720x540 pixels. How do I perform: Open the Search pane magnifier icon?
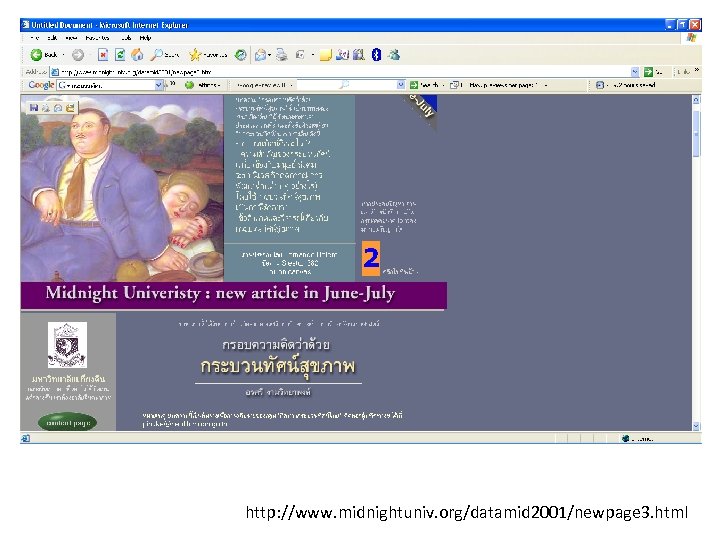pos(157,55)
